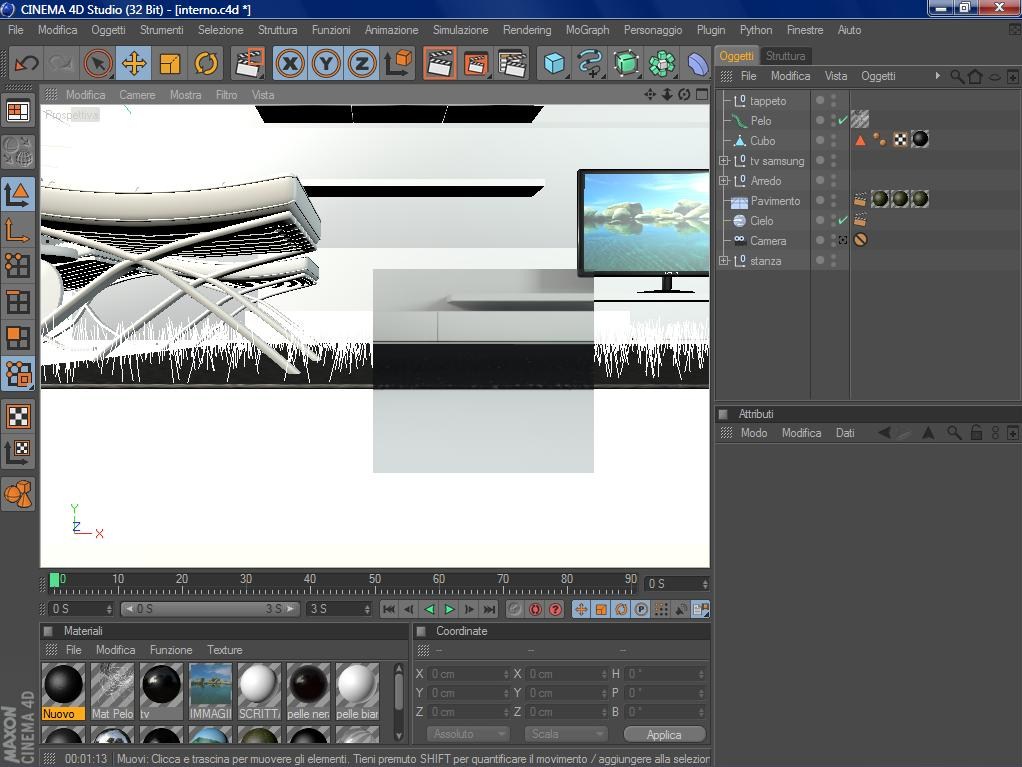
Task: Open the render settings clapperboard icon
Action: (512, 64)
